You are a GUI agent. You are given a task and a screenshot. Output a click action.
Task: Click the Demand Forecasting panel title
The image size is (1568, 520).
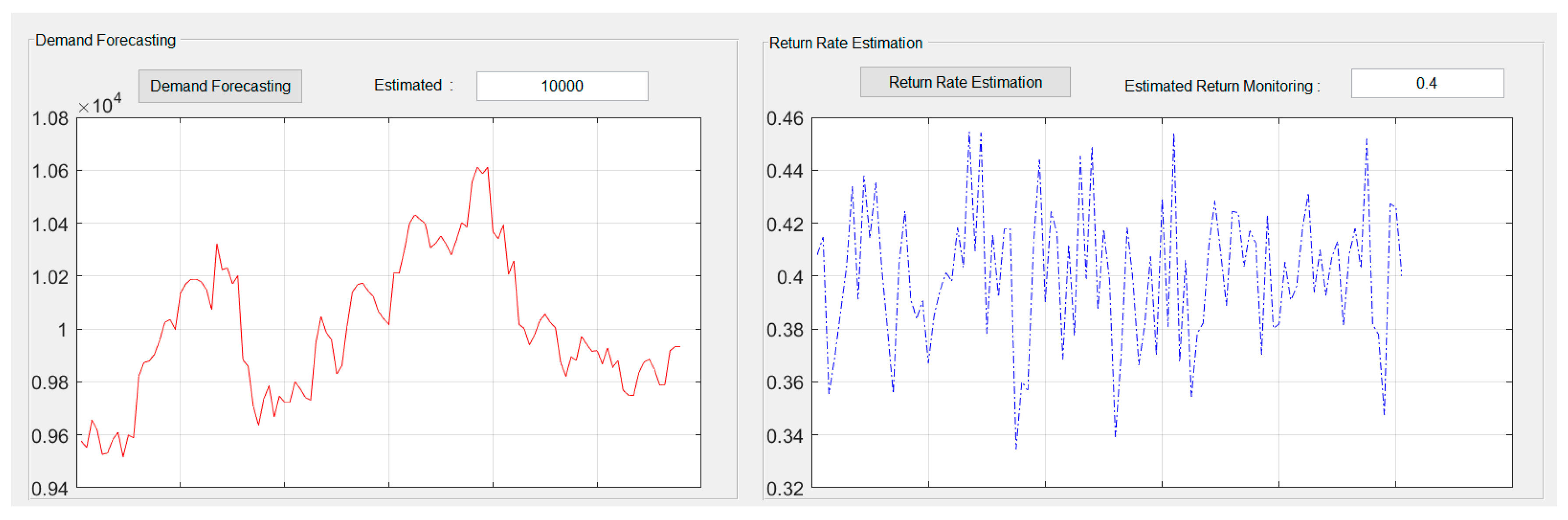[x=105, y=40]
